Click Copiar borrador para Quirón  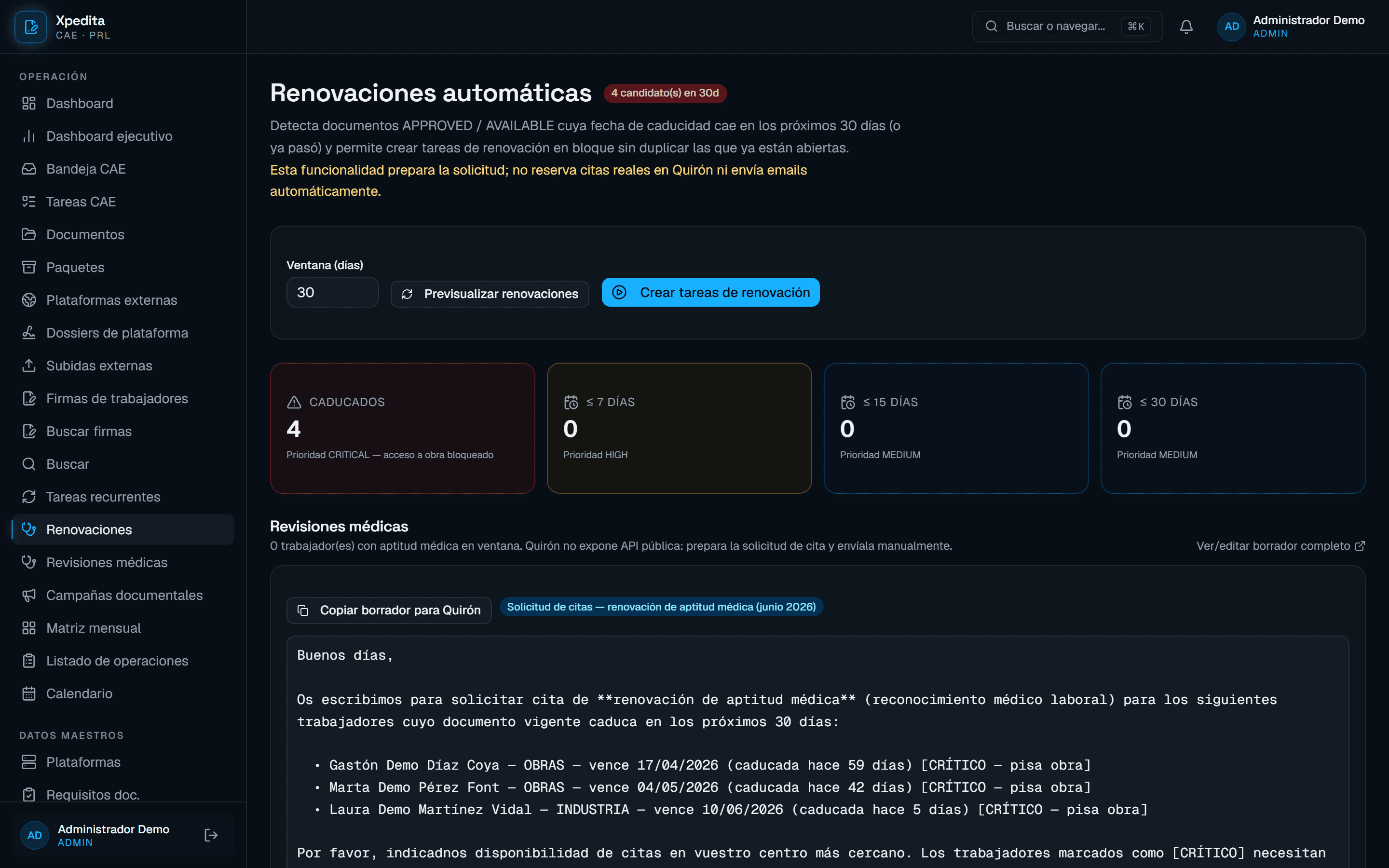click(389, 610)
